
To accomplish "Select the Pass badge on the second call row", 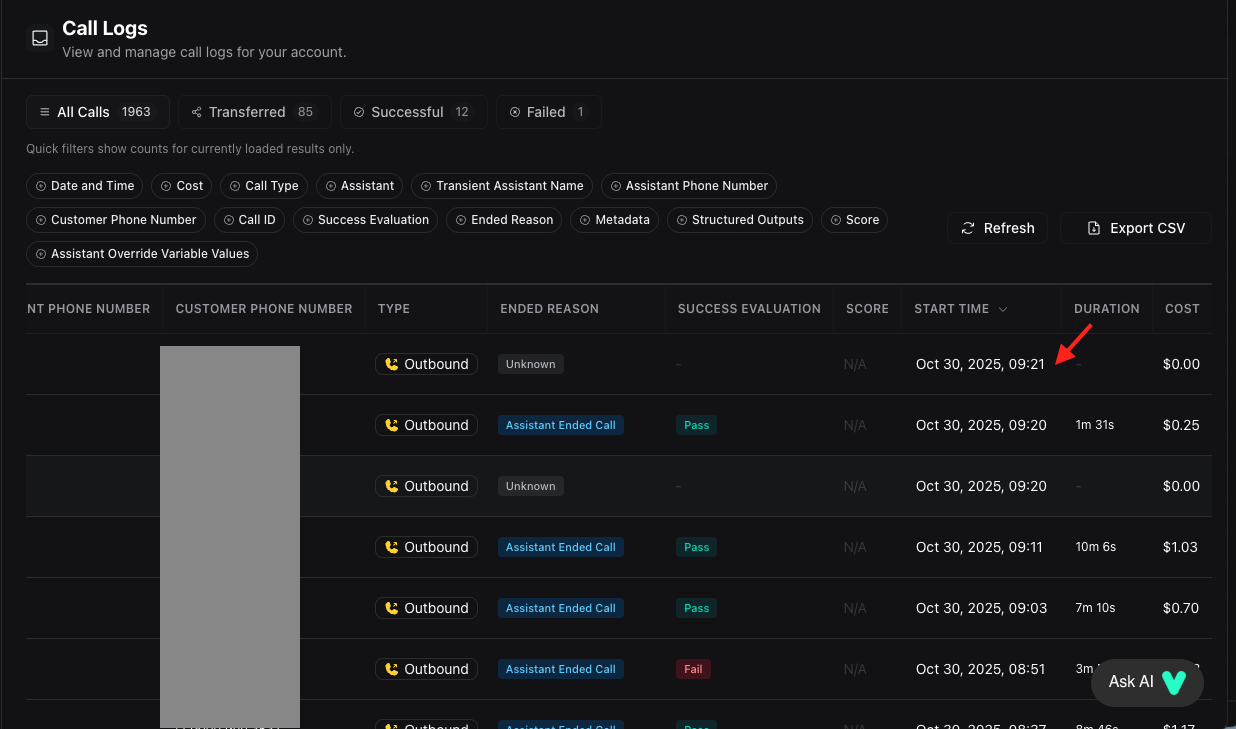I will tap(696, 424).
